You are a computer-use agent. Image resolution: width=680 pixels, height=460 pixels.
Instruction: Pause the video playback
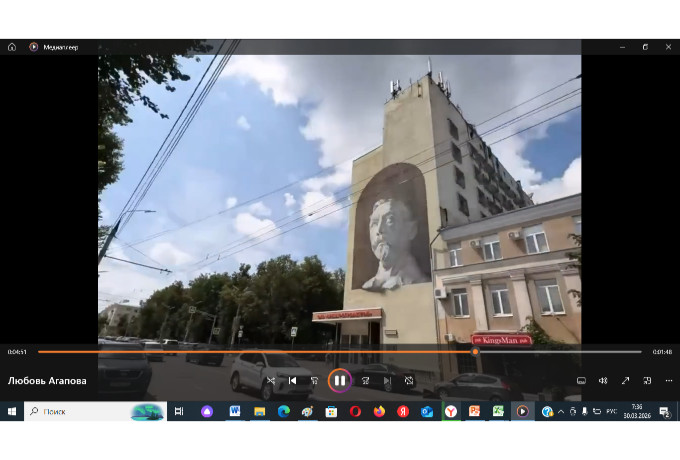[x=339, y=380]
